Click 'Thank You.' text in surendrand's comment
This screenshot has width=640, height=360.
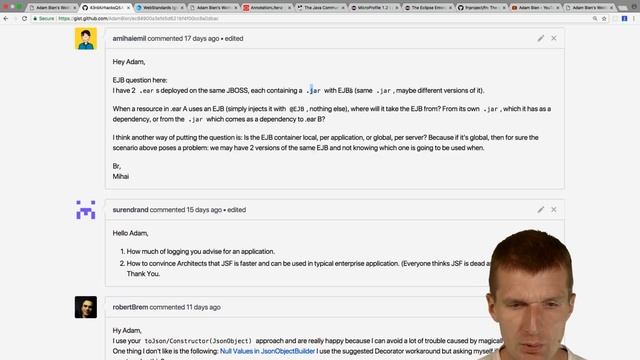click(x=143, y=274)
